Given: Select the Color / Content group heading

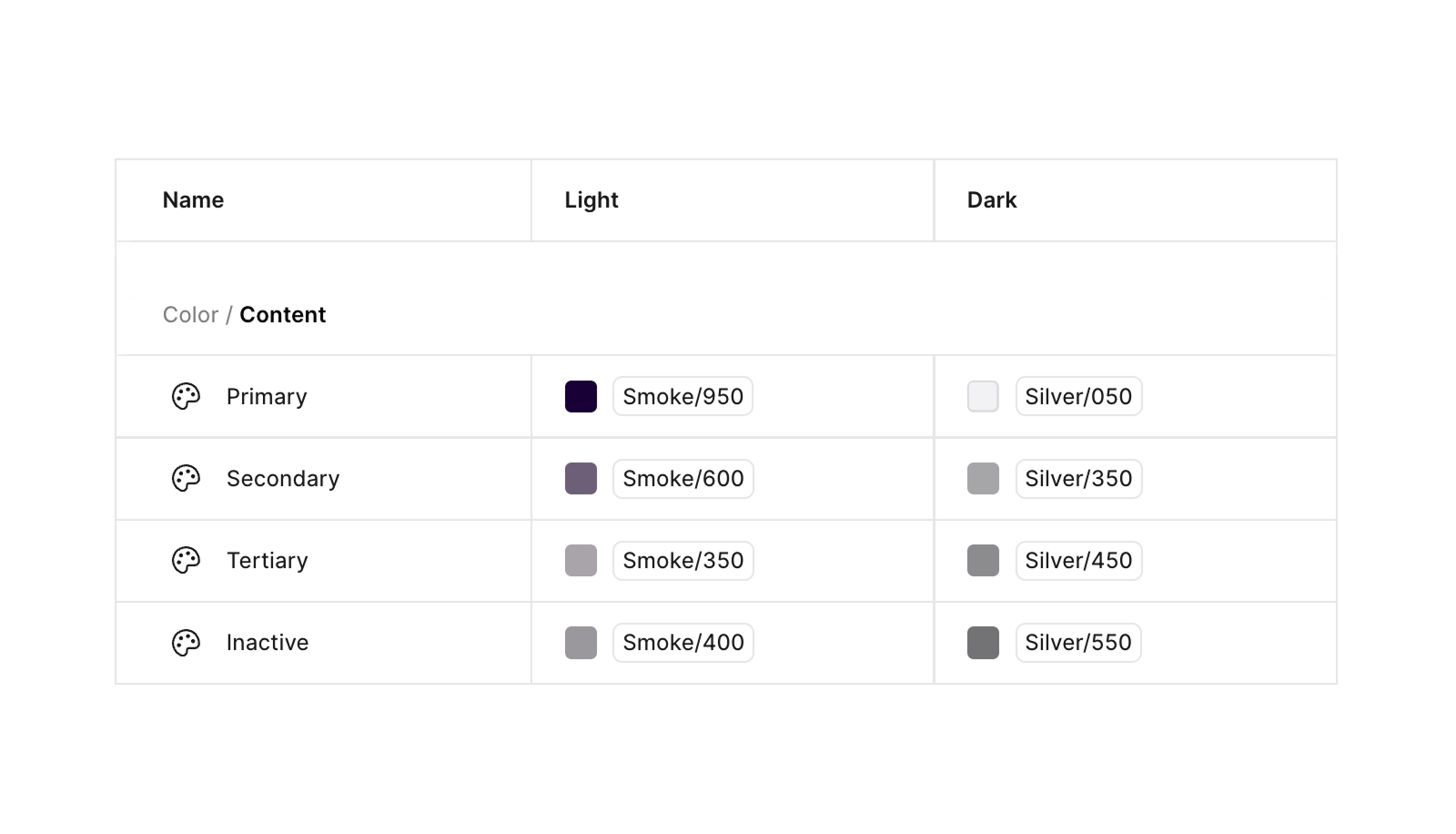Looking at the screenshot, I should click(244, 315).
